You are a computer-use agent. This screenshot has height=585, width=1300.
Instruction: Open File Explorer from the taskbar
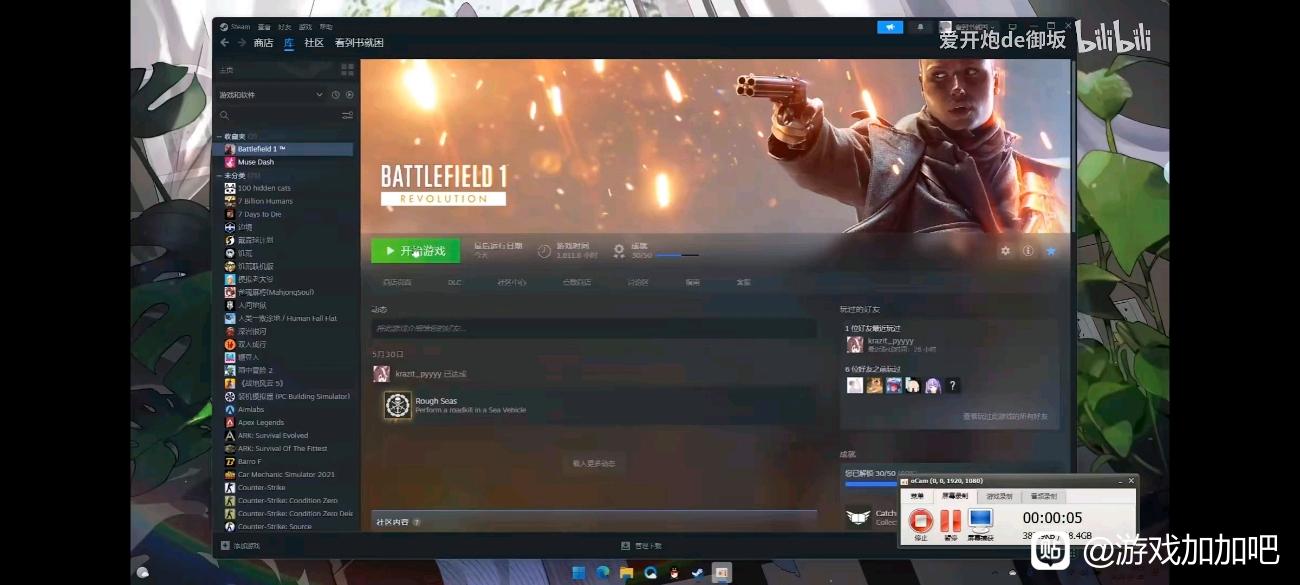pyautogui.click(x=626, y=573)
